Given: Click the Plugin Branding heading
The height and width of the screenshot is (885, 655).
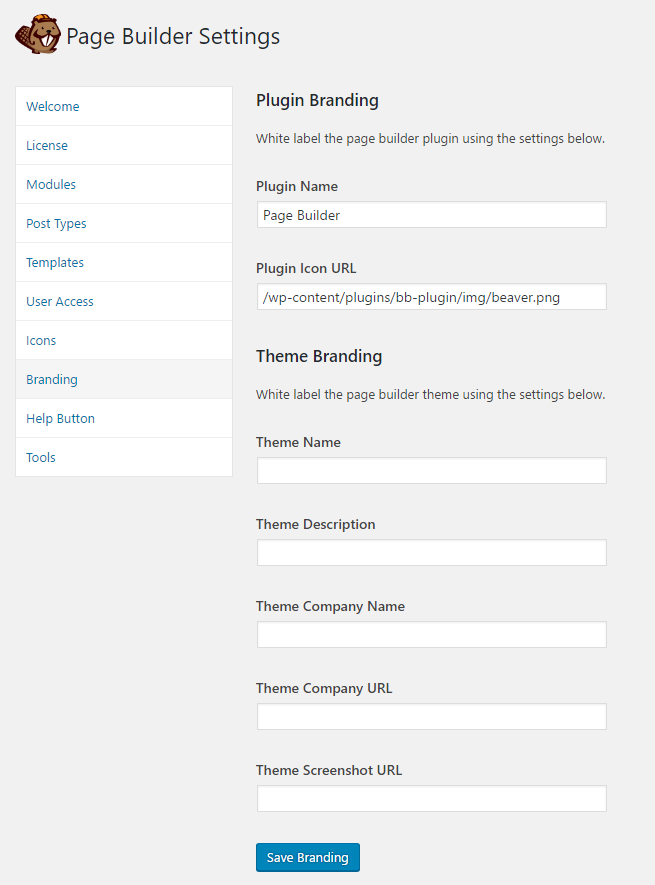Looking at the screenshot, I should (317, 100).
